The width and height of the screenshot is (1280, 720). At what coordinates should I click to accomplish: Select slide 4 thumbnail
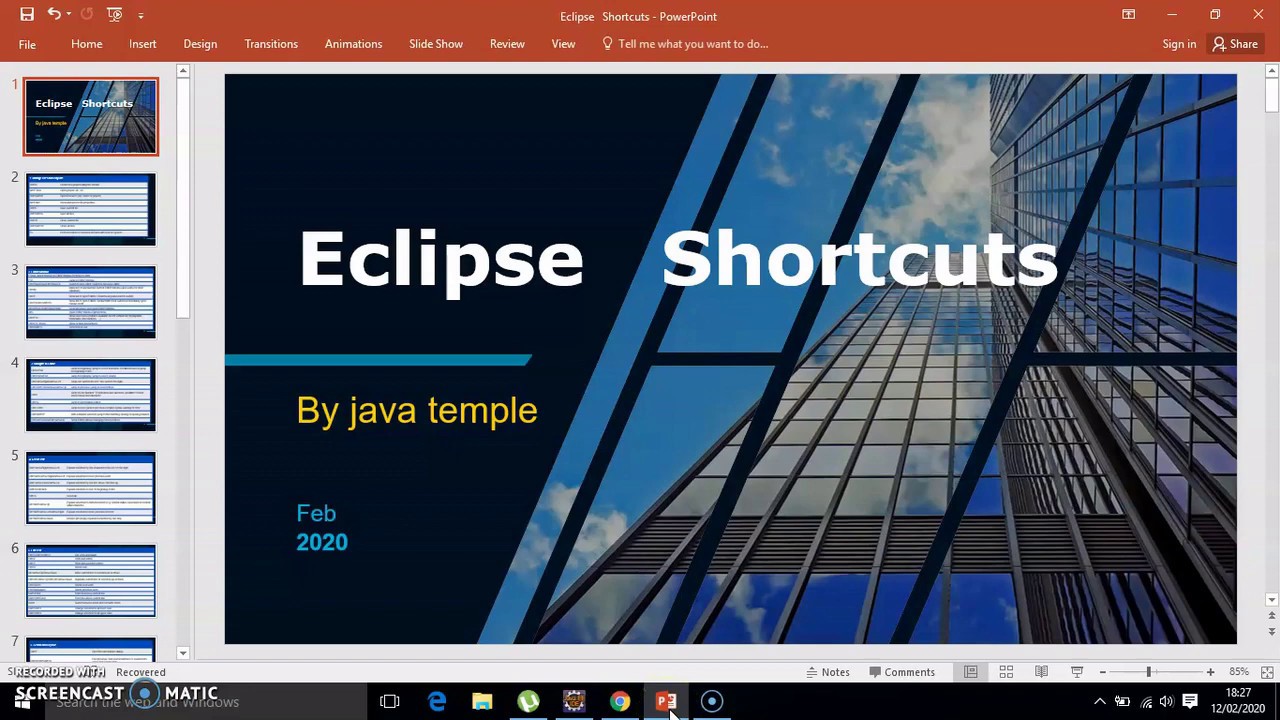[91, 395]
